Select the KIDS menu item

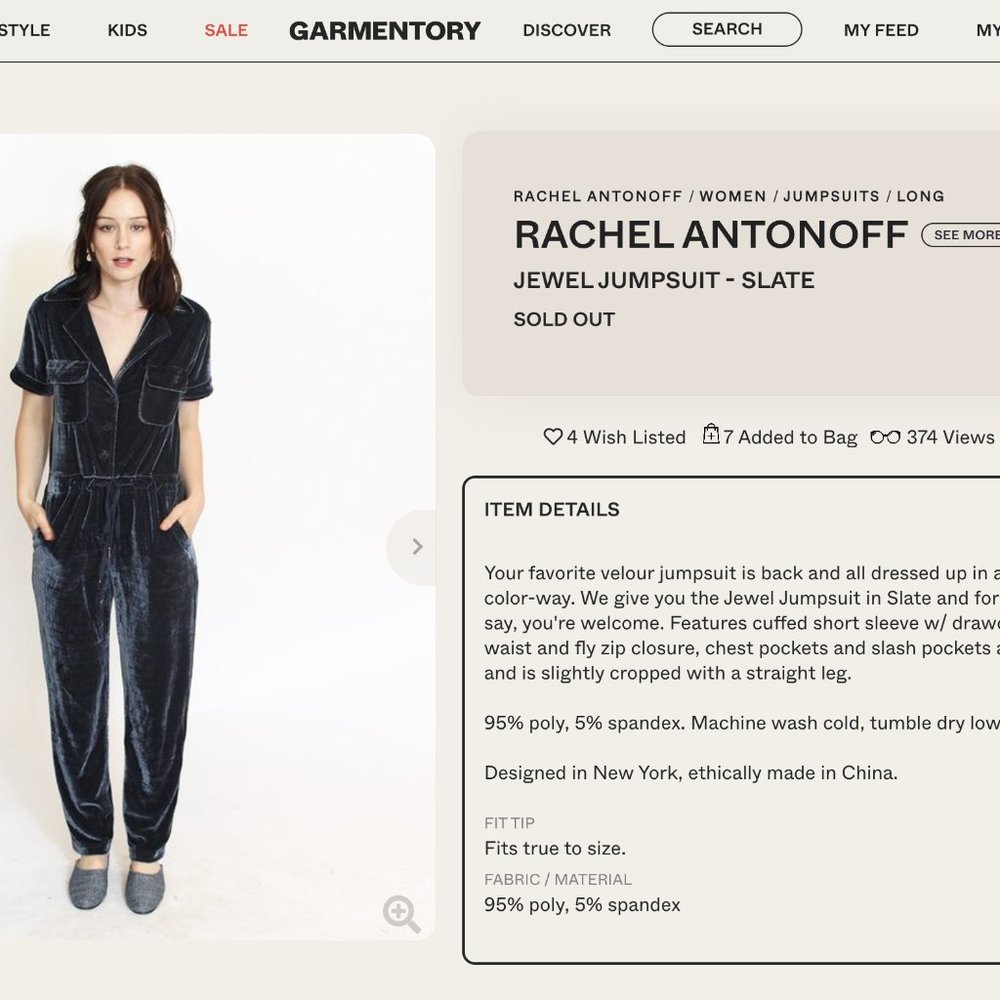127,30
